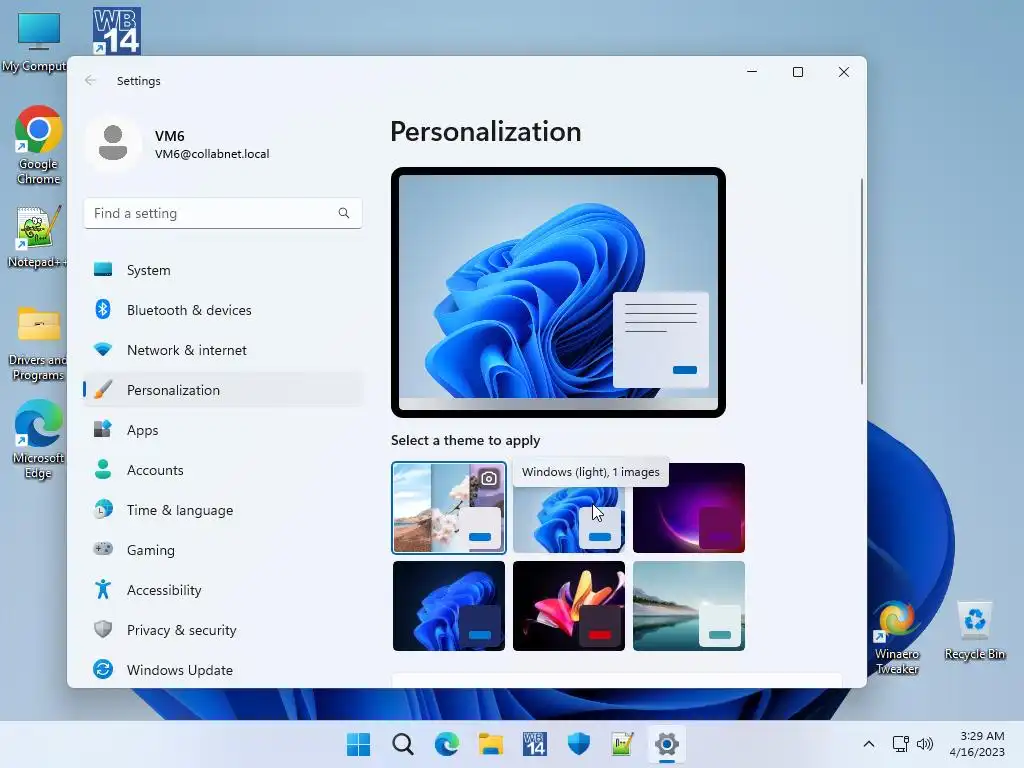This screenshot has height=768, width=1024.
Task: Minimize the Settings window
Action: pyautogui.click(x=752, y=72)
